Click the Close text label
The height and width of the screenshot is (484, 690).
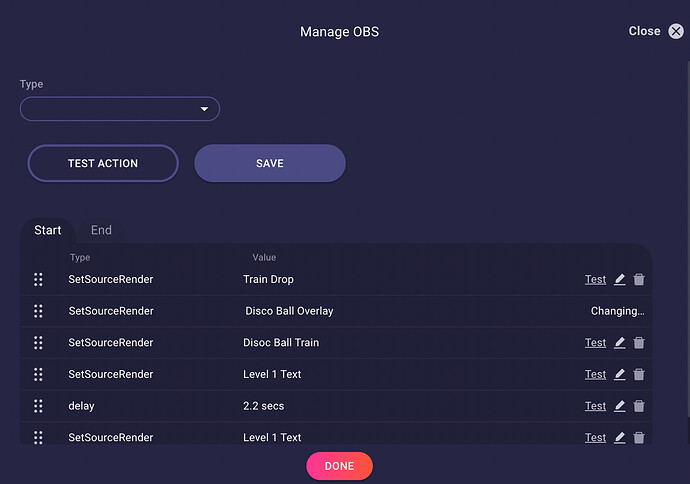(x=644, y=31)
